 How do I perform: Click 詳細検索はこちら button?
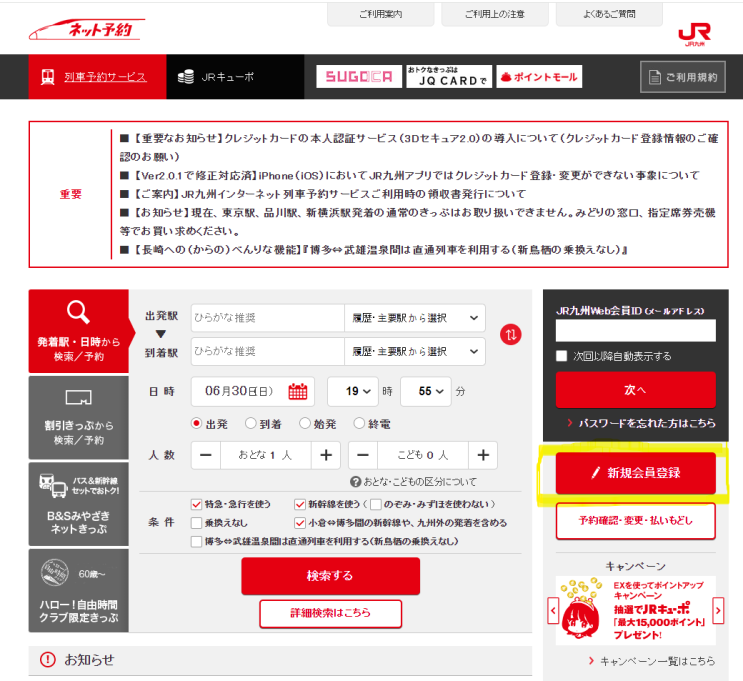point(330,613)
